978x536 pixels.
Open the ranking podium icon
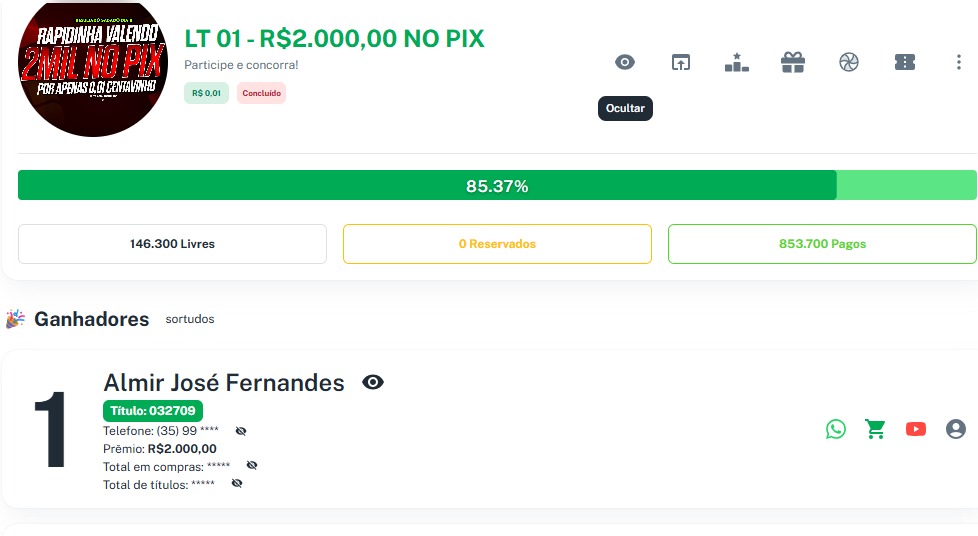click(737, 62)
